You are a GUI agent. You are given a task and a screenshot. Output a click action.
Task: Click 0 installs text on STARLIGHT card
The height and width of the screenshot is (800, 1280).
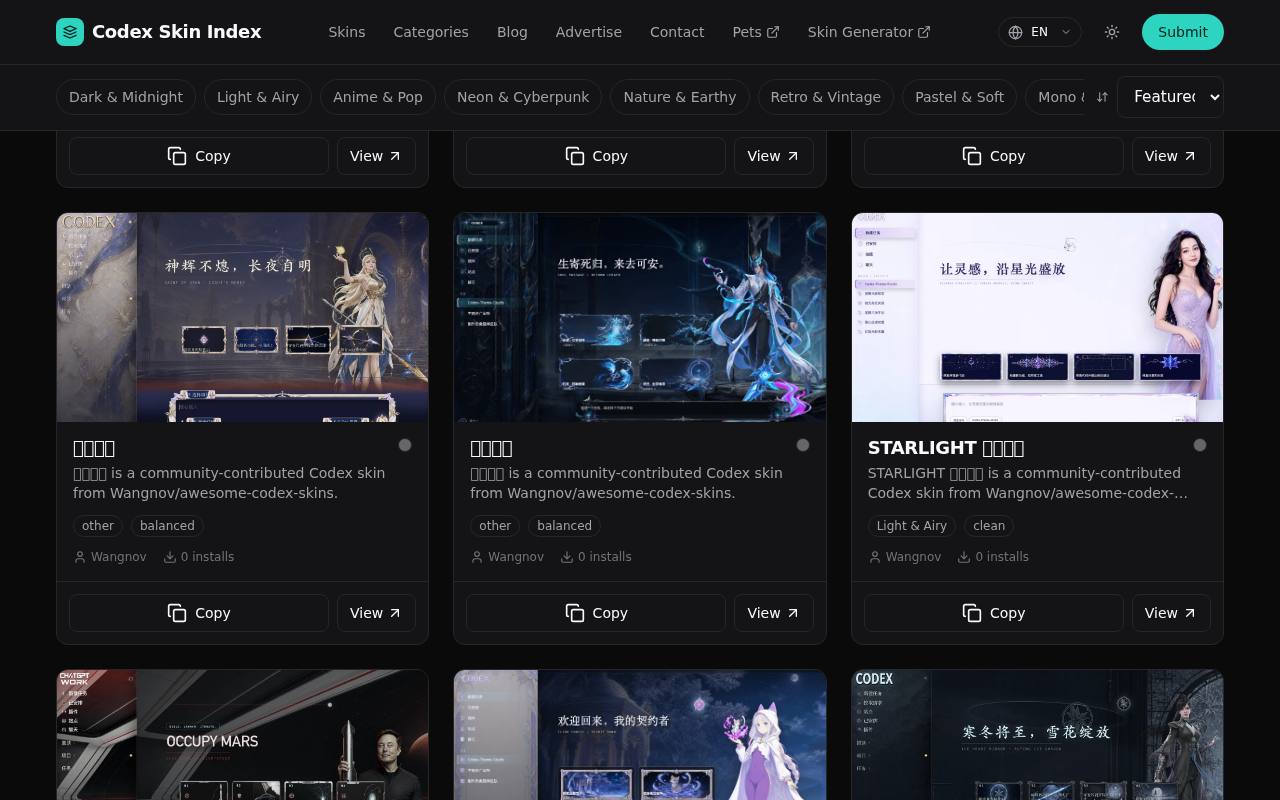pyautogui.click(x=1002, y=557)
